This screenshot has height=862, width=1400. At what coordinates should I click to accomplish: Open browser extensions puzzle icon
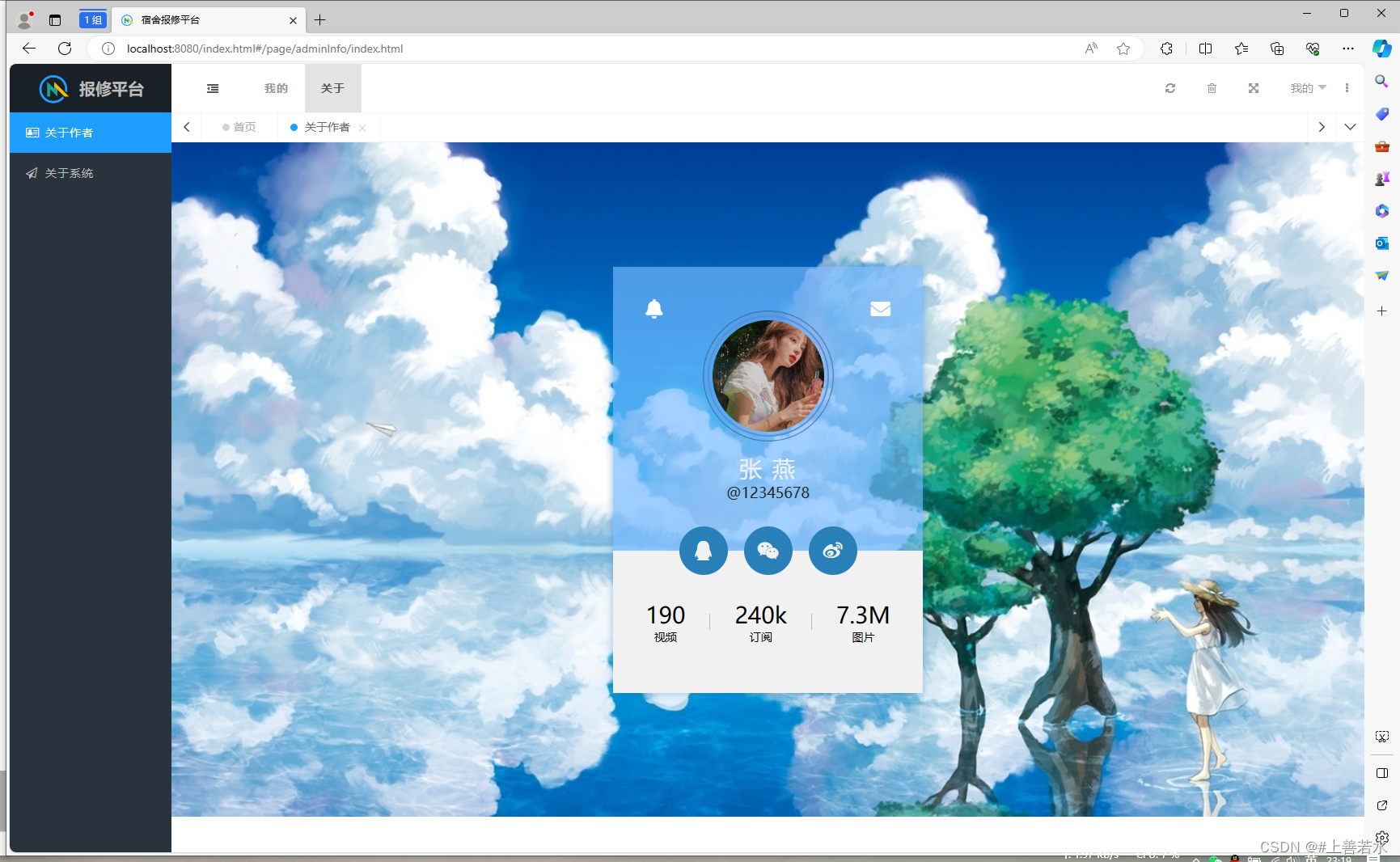coord(1166,49)
